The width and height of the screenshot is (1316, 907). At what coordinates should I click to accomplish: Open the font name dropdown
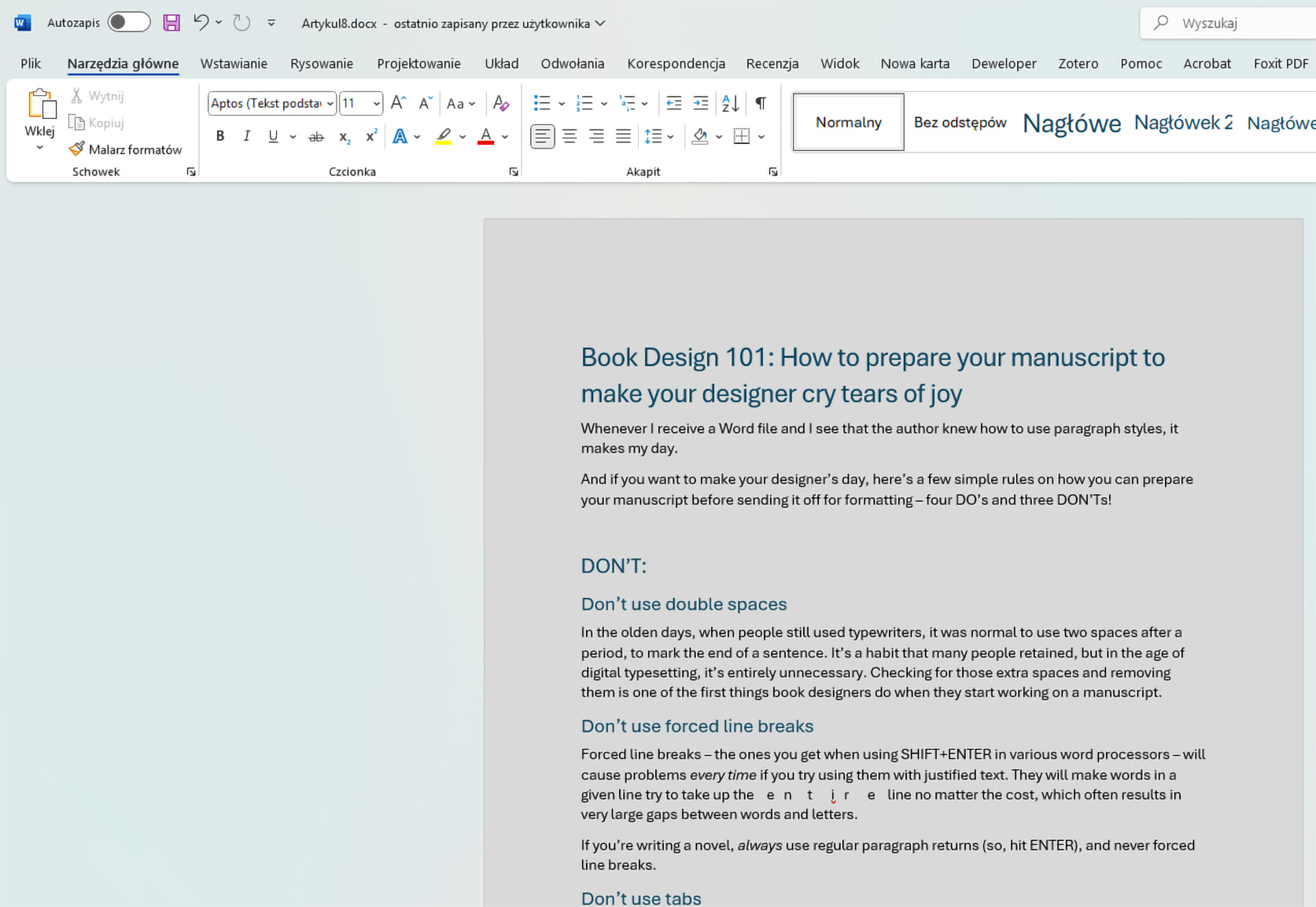(330, 104)
